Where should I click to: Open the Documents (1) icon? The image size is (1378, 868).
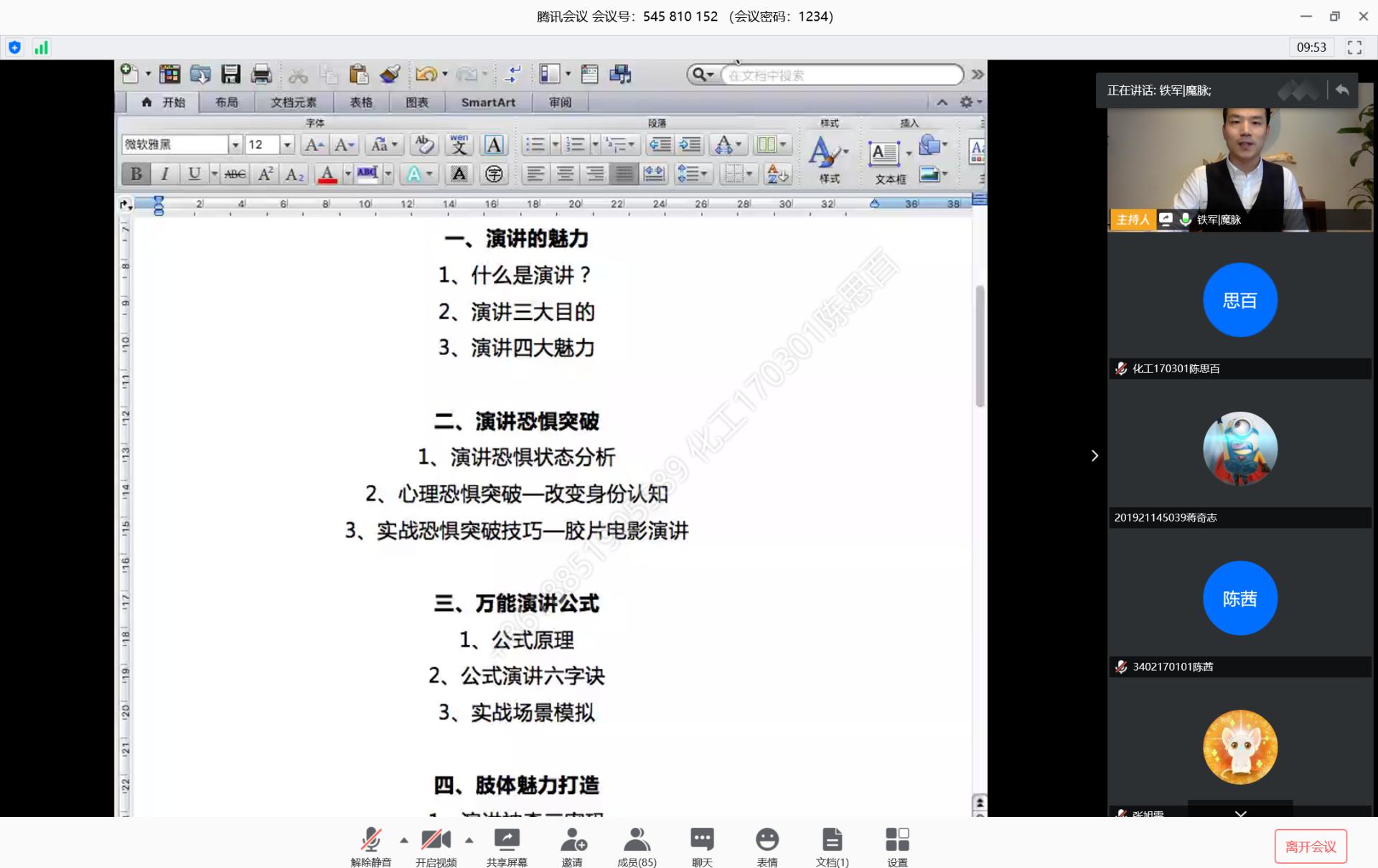click(832, 840)
